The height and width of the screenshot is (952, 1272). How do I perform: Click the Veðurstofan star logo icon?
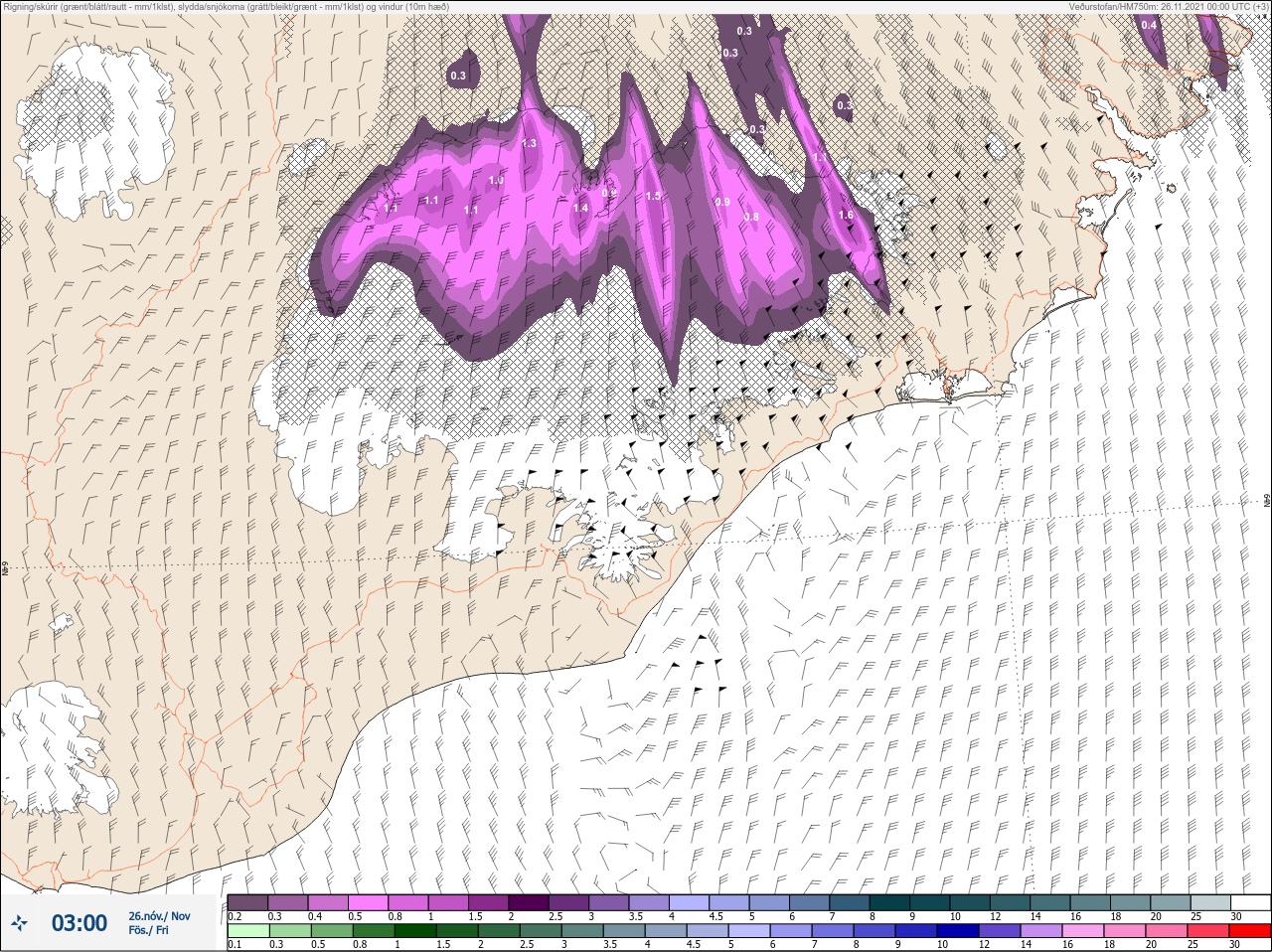20,923
